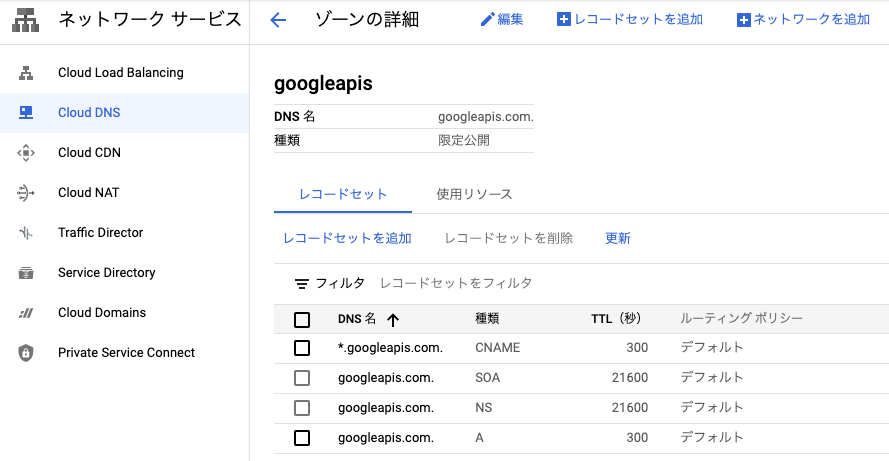This screenshot has width=889, height=461.
Task: Click the DNS 名 column header
Action: 357,319
